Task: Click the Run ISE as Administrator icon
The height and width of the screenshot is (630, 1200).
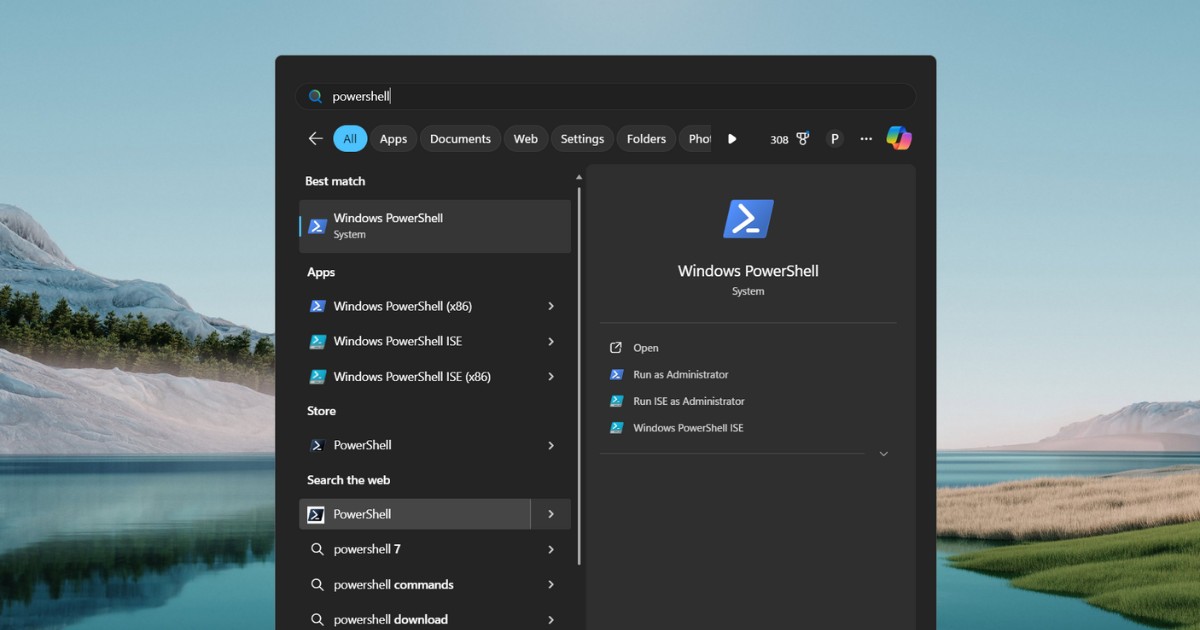Action: 616,401
